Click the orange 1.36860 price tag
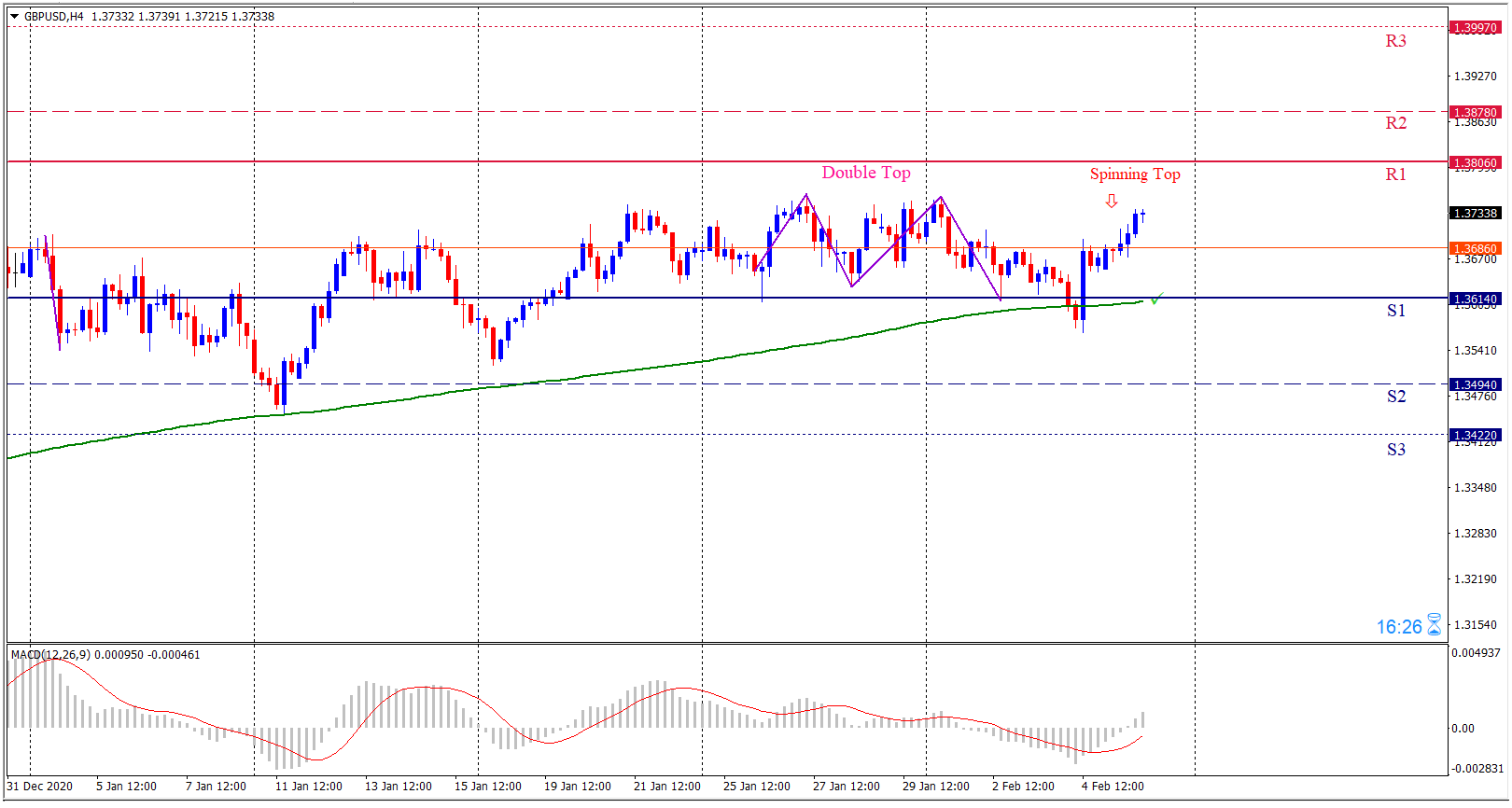This screenshot has height=808, width=1512. point(1475,249)
